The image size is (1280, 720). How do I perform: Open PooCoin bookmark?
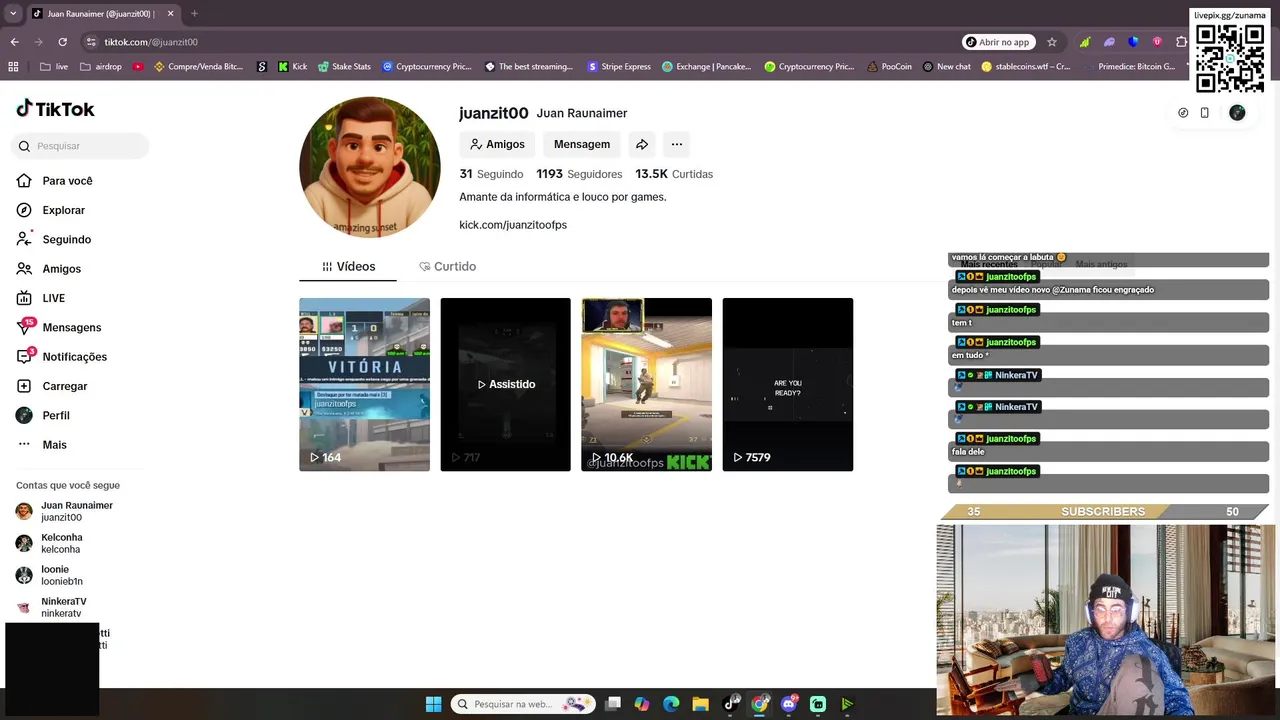(889, 67)
